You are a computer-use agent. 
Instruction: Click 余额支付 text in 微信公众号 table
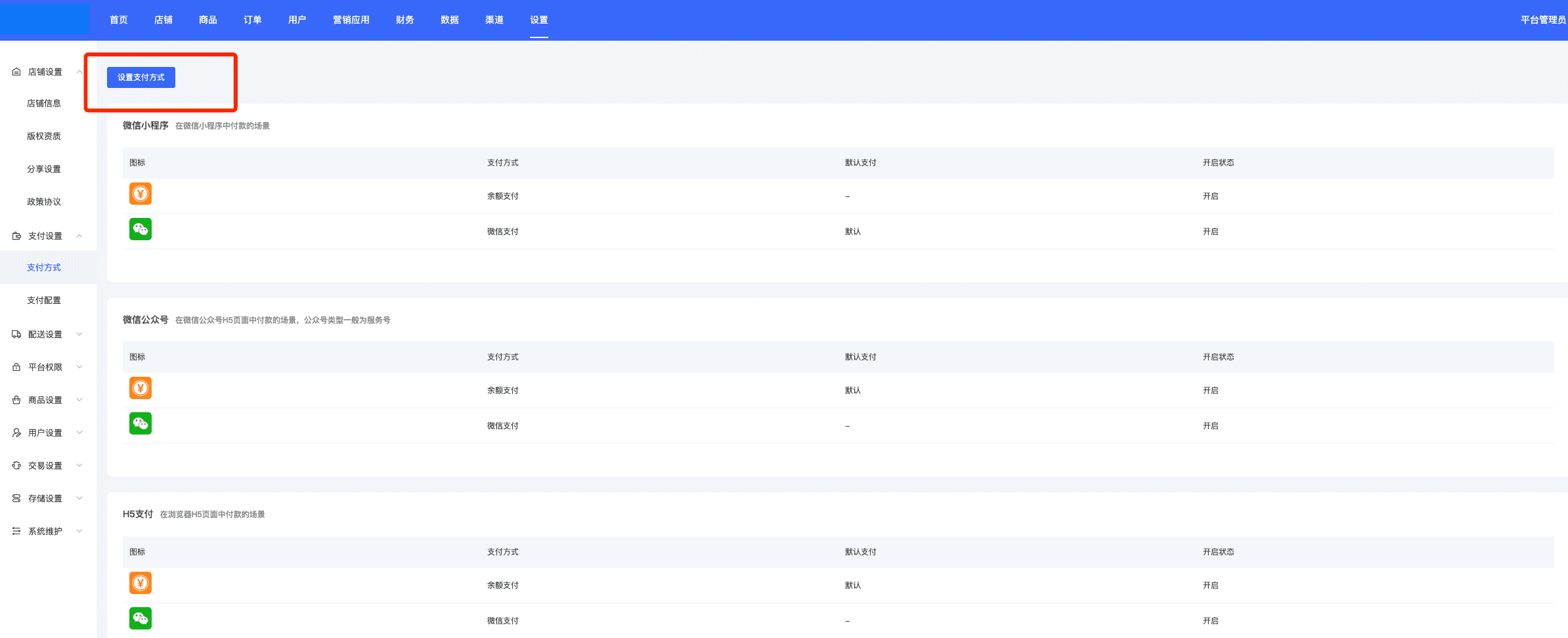[x=503, y=391]
